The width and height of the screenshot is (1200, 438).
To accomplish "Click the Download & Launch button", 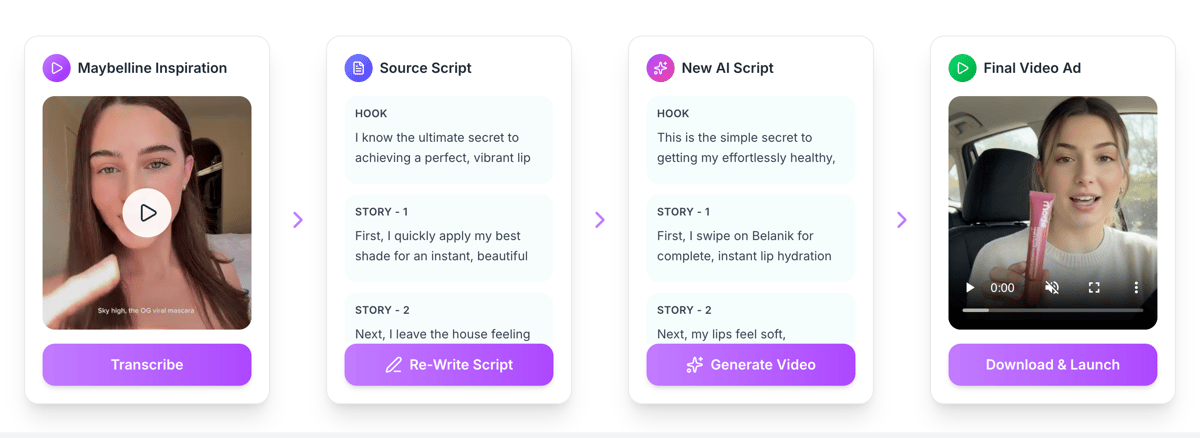I will point(1053,365).
